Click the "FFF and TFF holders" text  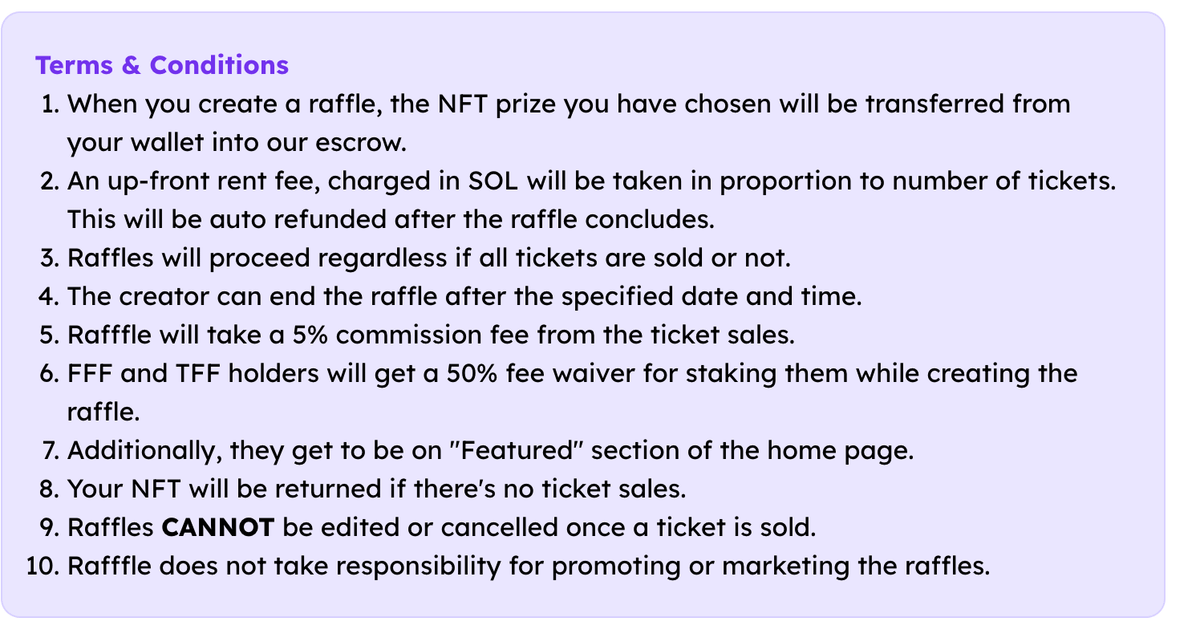click(189, 374)
